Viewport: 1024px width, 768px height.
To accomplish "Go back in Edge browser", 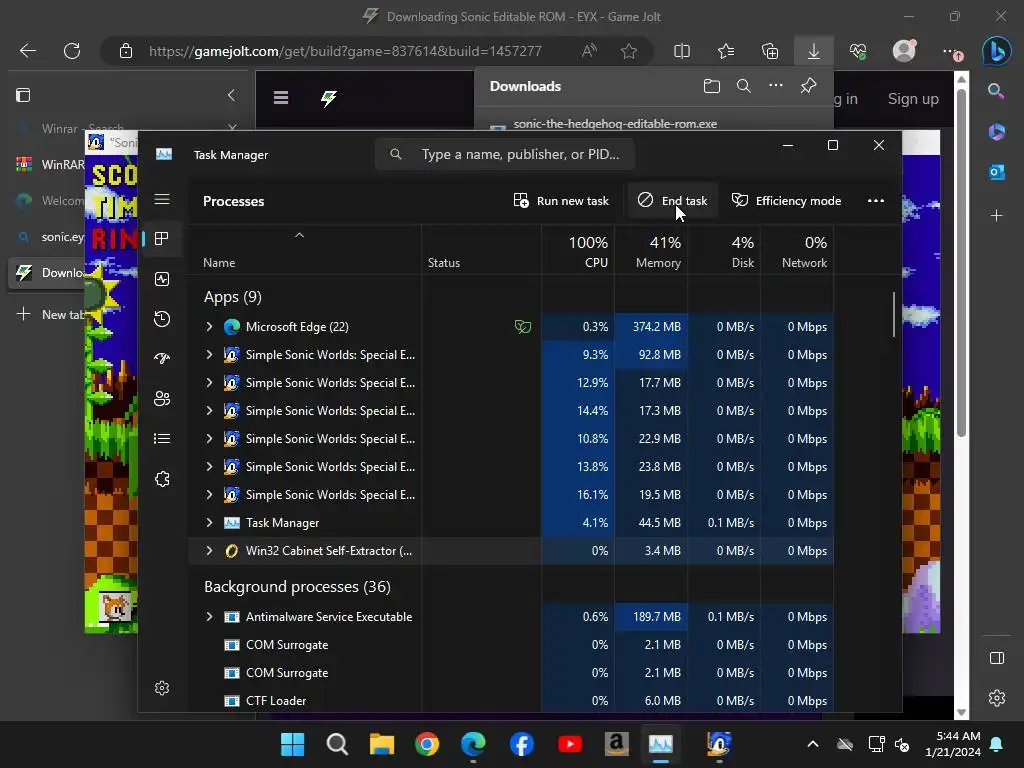I will 27,51.
